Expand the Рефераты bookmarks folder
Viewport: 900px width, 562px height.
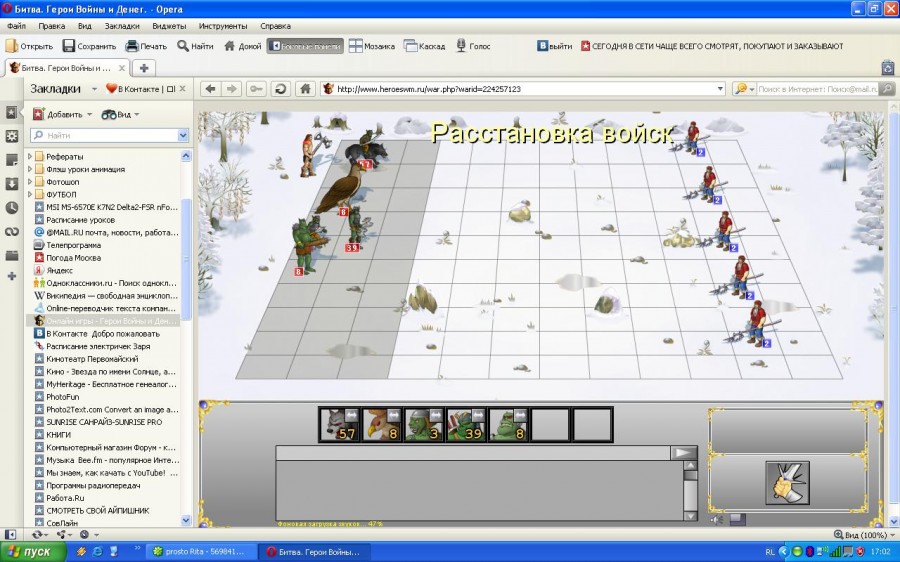point(30,156)
